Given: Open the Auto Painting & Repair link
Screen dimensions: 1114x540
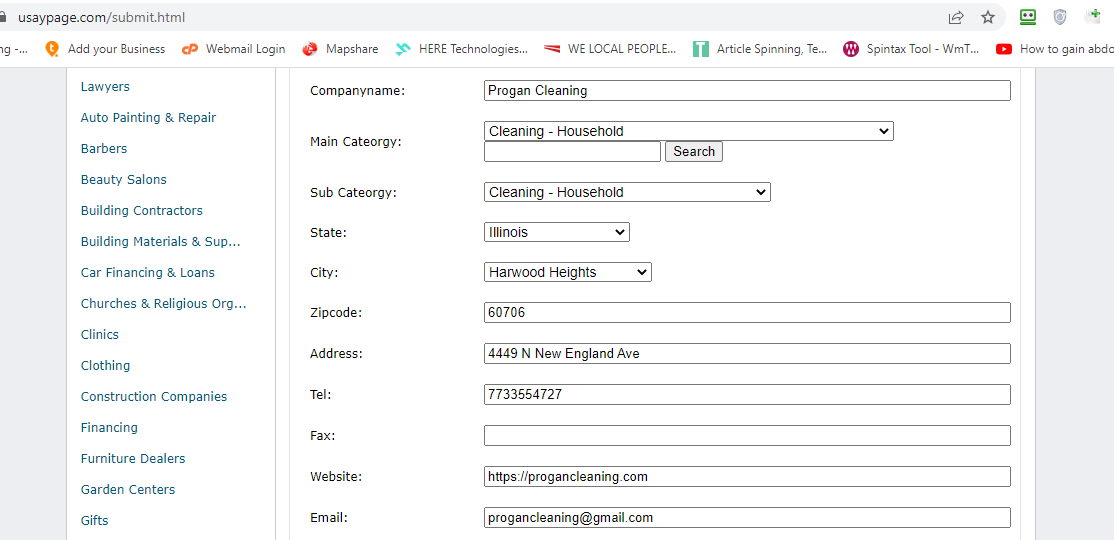Looking at the screenshot, I should (148, 118).
